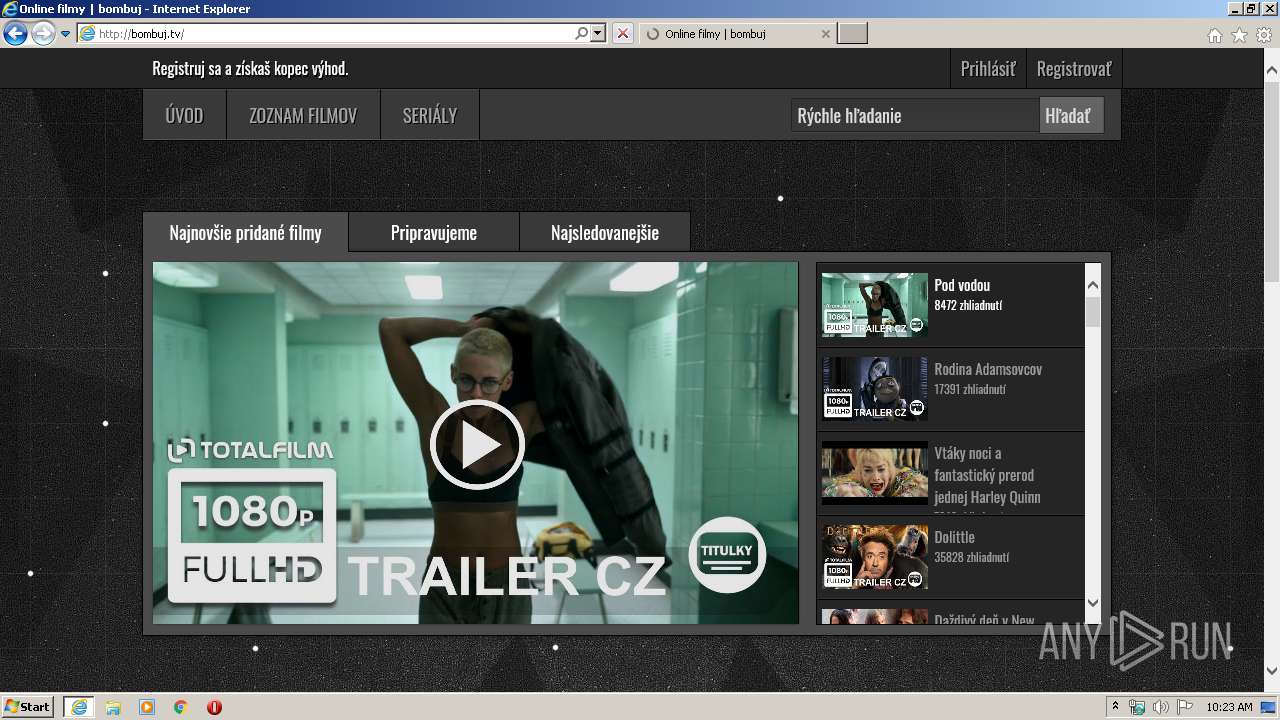Click the Action Center flag icon
Screen dimensions: 1280x720
[1185, 707]
